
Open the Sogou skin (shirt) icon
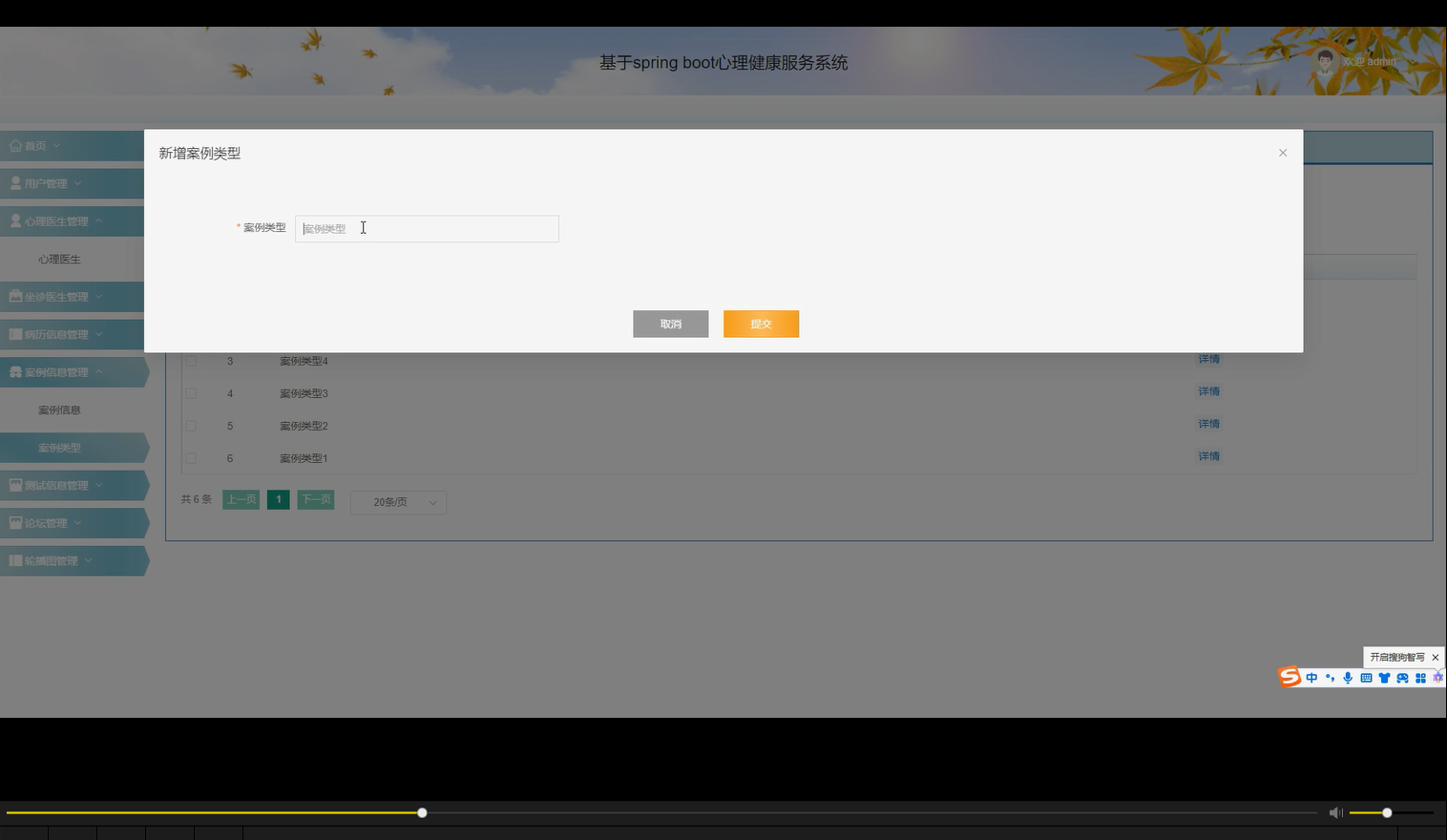click(1384, 678)
